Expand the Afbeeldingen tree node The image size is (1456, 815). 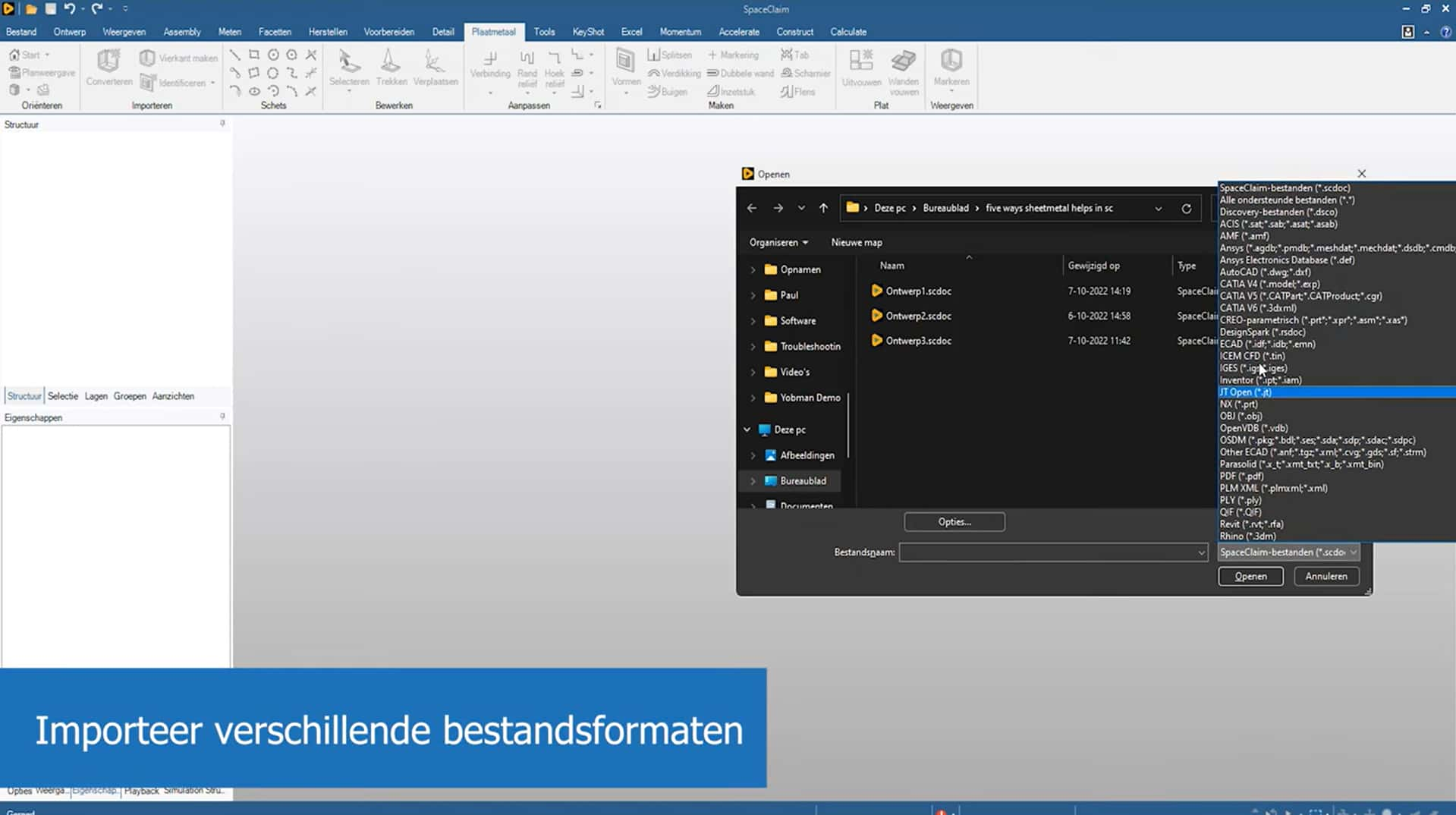click(753, 455)
